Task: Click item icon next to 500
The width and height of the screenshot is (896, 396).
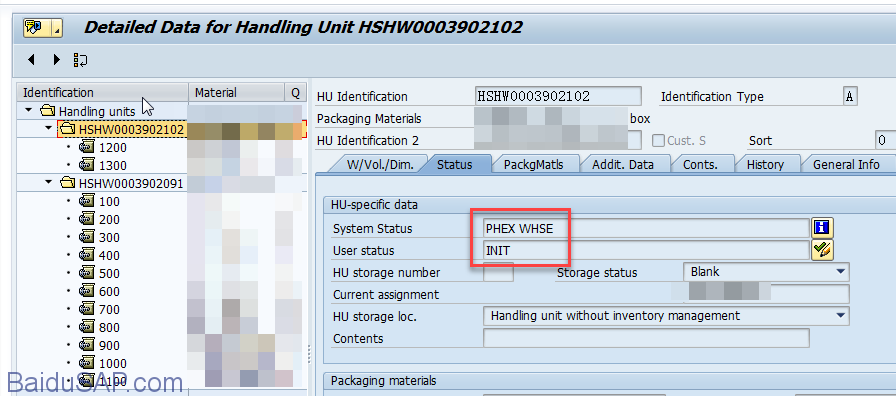Action: coord(87,273)
